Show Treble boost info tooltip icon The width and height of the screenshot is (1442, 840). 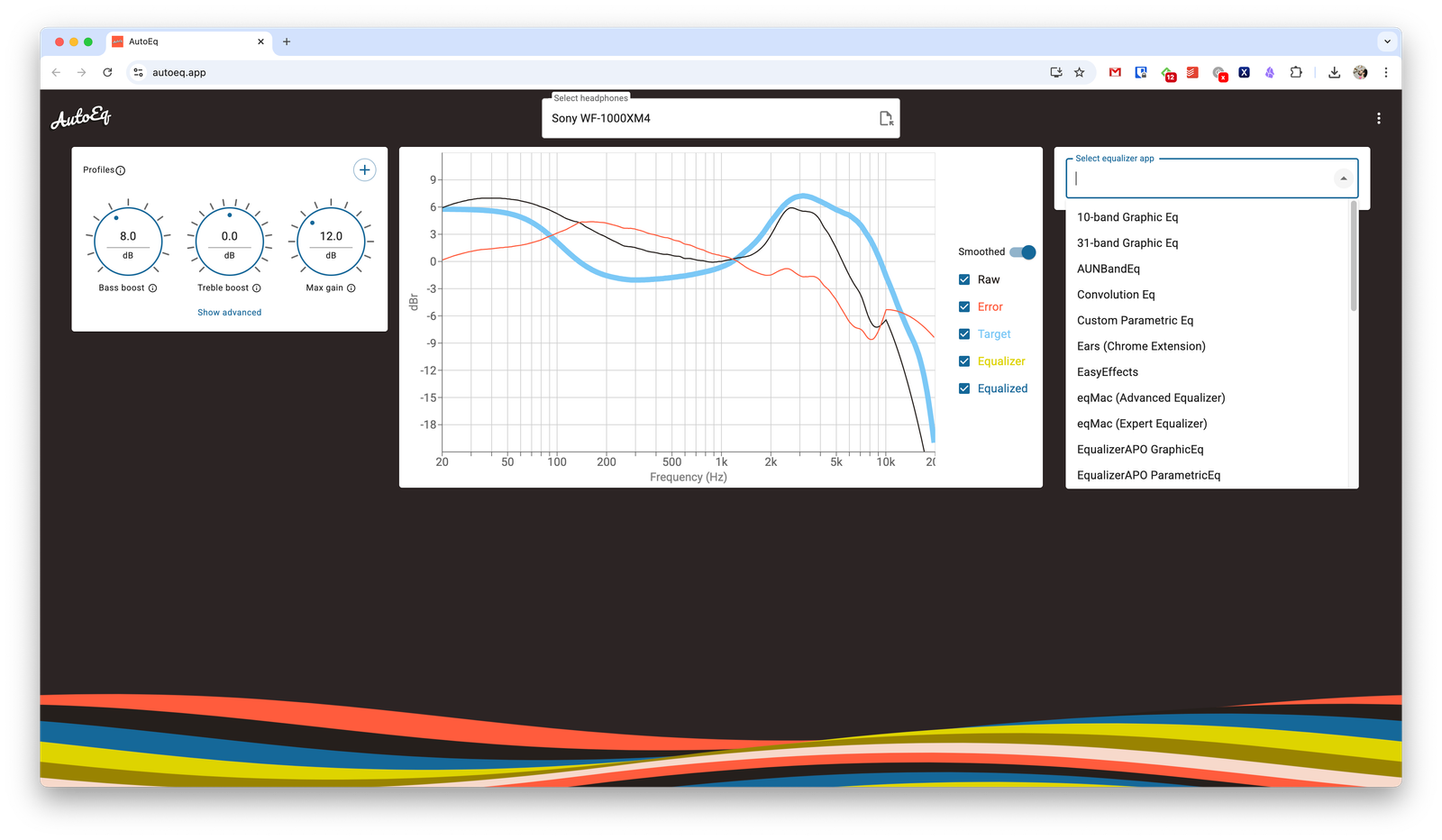coord(257,288)
